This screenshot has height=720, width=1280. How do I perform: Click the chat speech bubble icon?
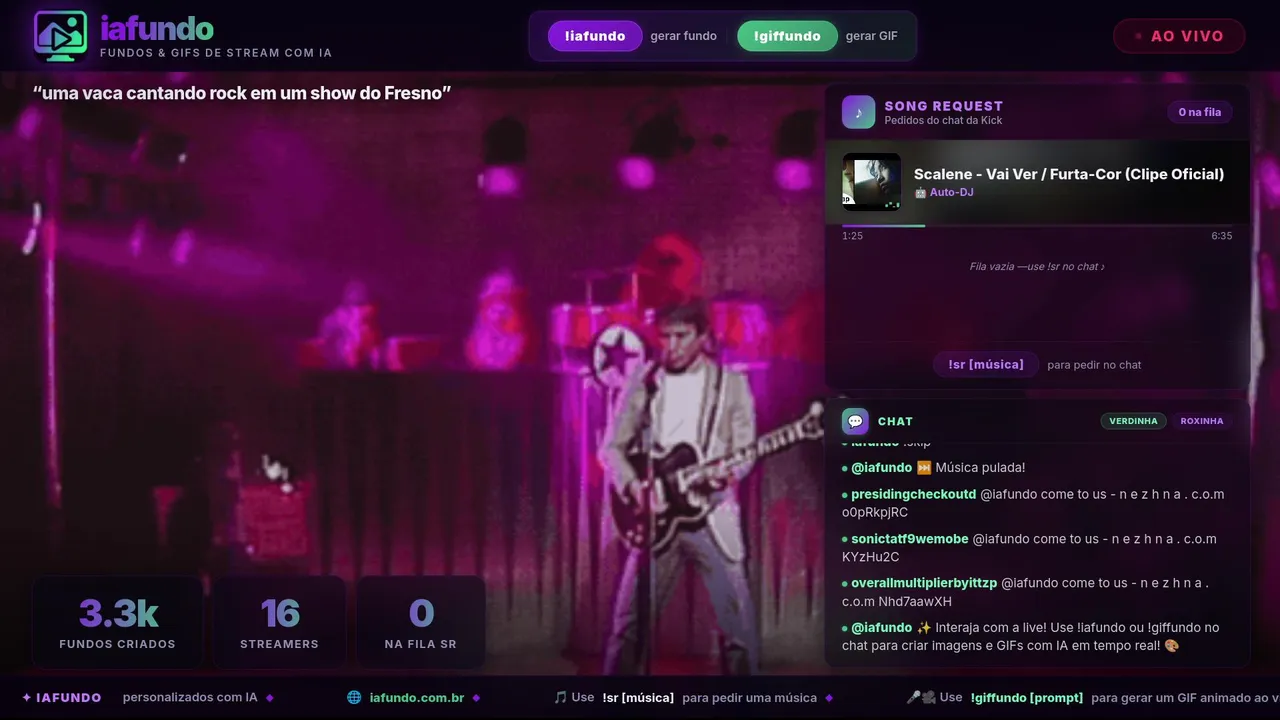855,421
